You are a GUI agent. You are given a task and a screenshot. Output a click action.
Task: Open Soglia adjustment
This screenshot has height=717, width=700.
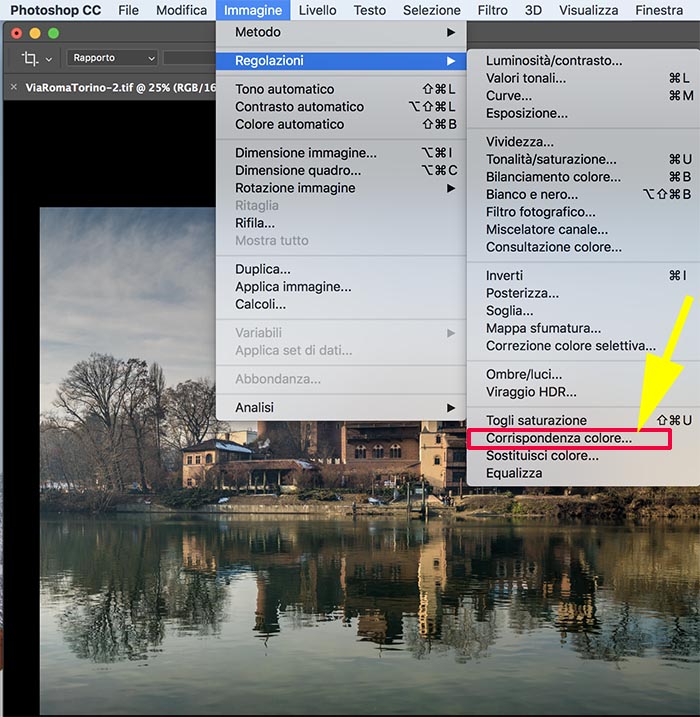[x=583, y=311]
